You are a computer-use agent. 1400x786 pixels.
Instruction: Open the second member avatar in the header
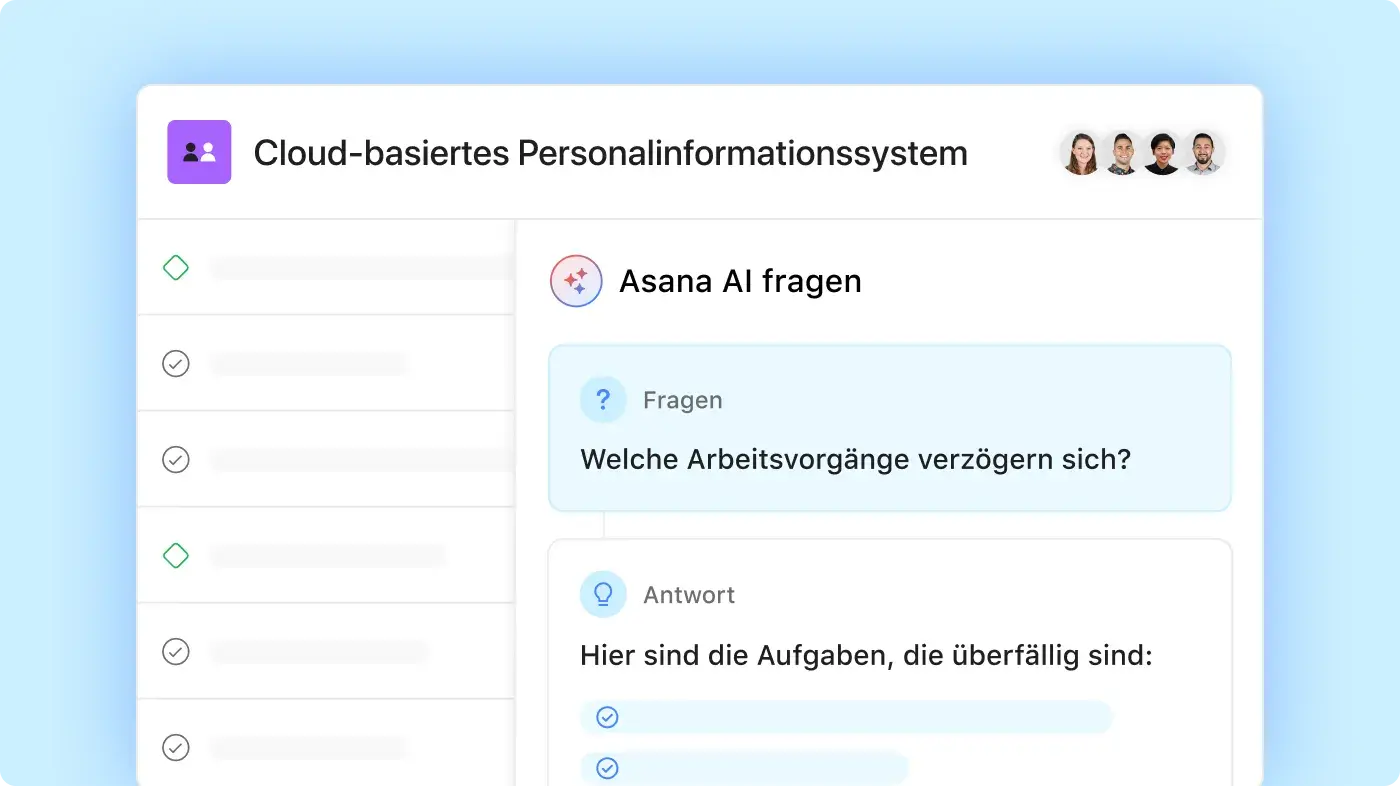[x=1122, y=153]
